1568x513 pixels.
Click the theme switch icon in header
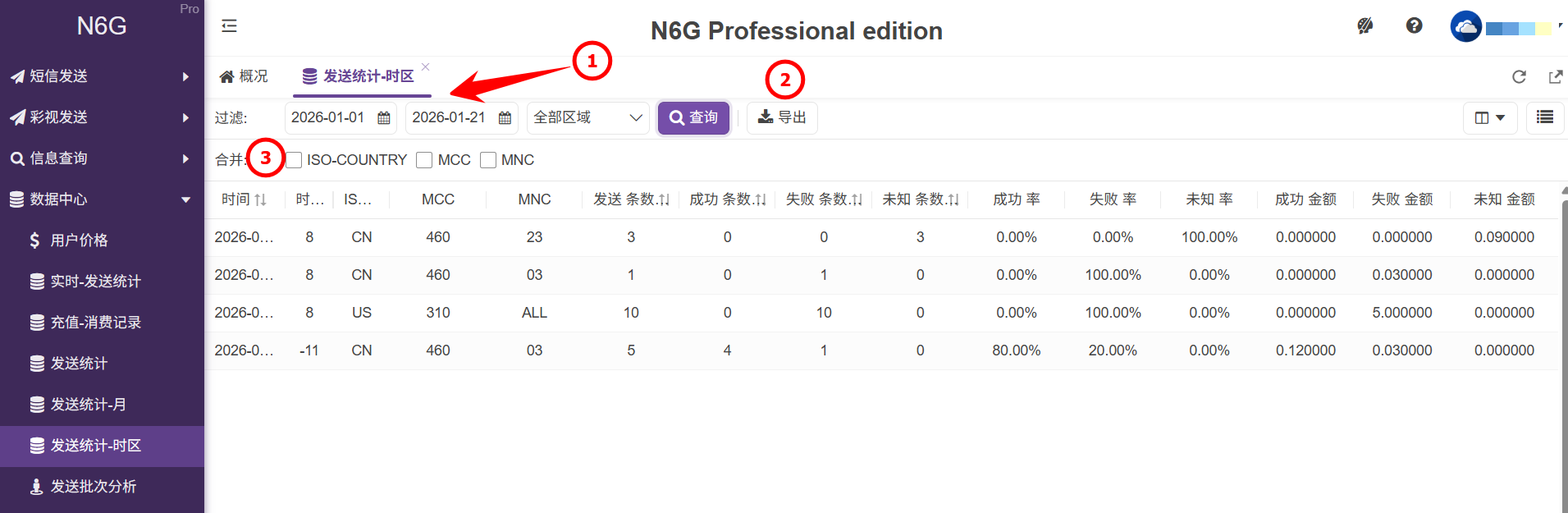1365,26
